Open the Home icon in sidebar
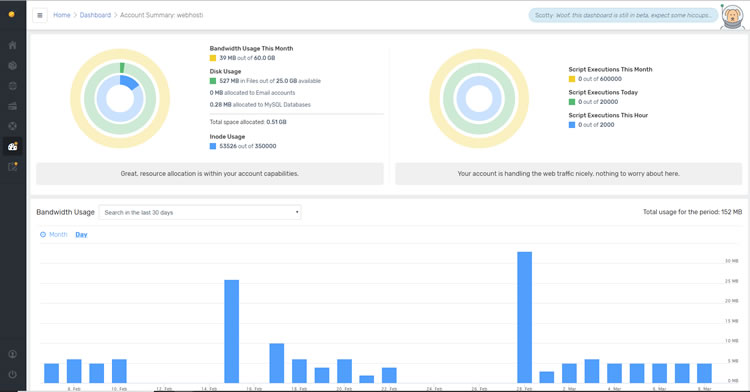750x392 pixels. pyautogui.click(x=12, y=45)
